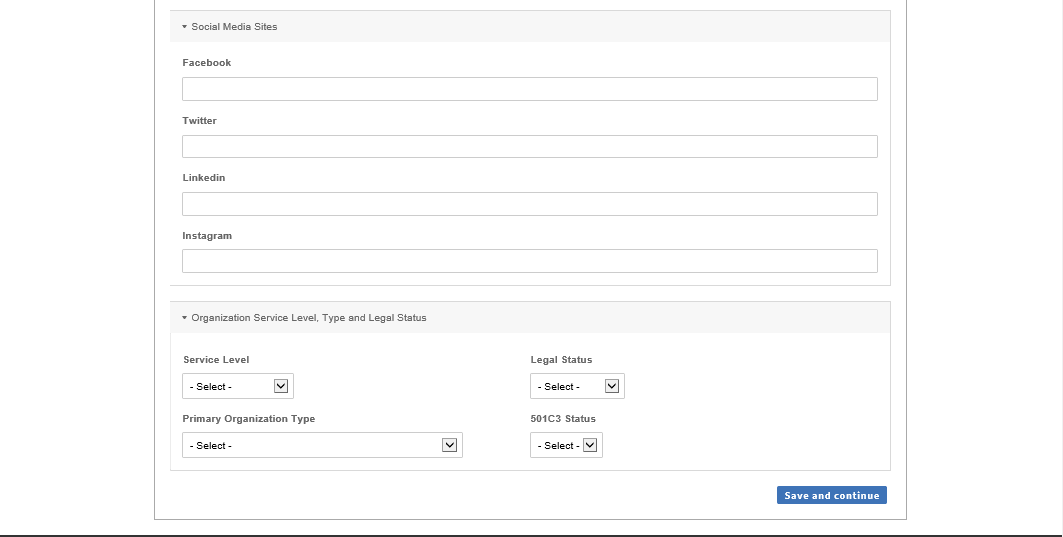This screenshot has height=537, width=1063.
Task: Click the Linkedin field label
Action: (203, 178)
